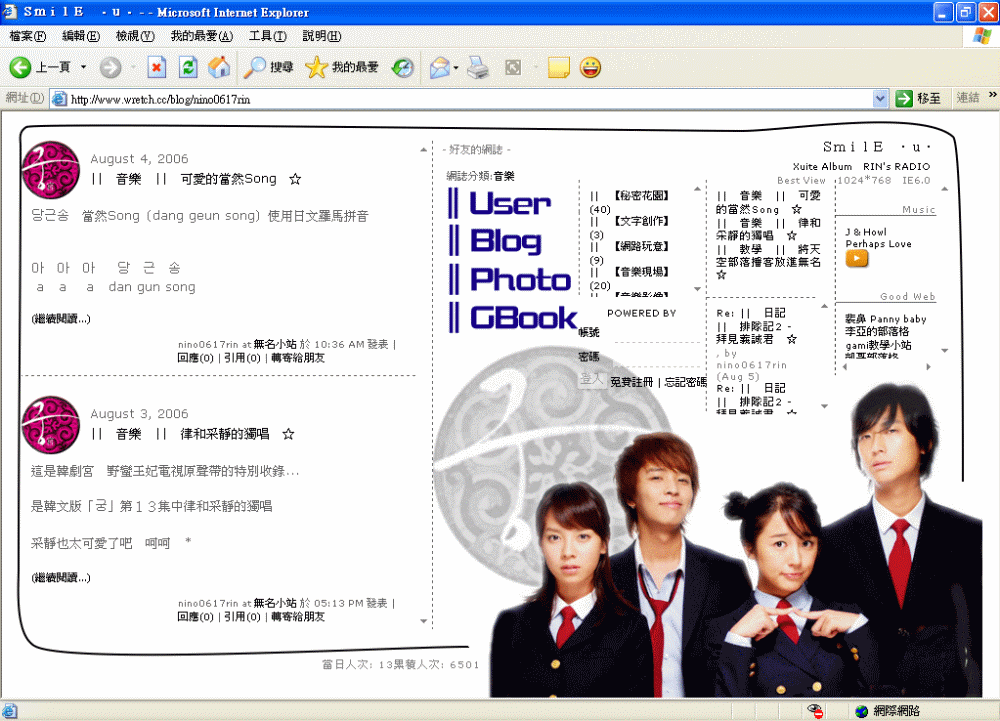
Task: Click the Internet zone globe icon
Action: pos(862,711)
